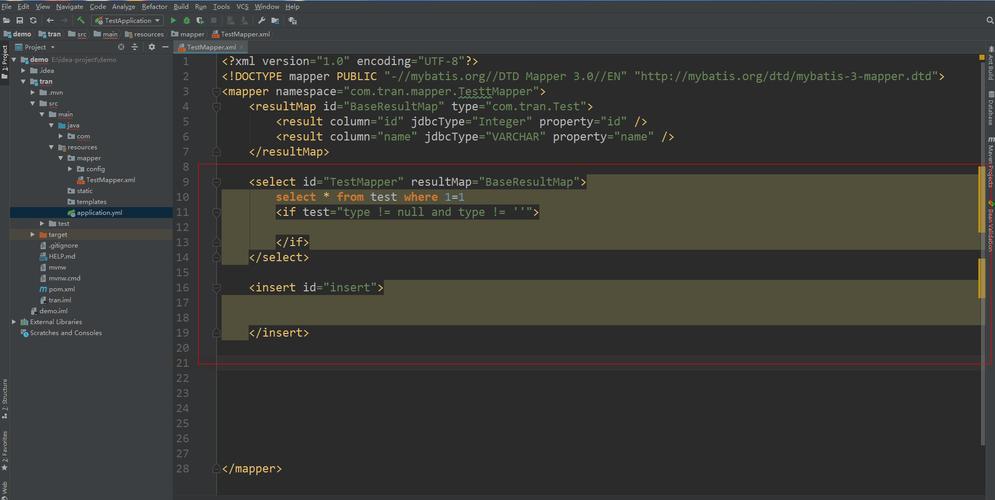Click resources in the breadcrumb bar

(x=145, y=34)
